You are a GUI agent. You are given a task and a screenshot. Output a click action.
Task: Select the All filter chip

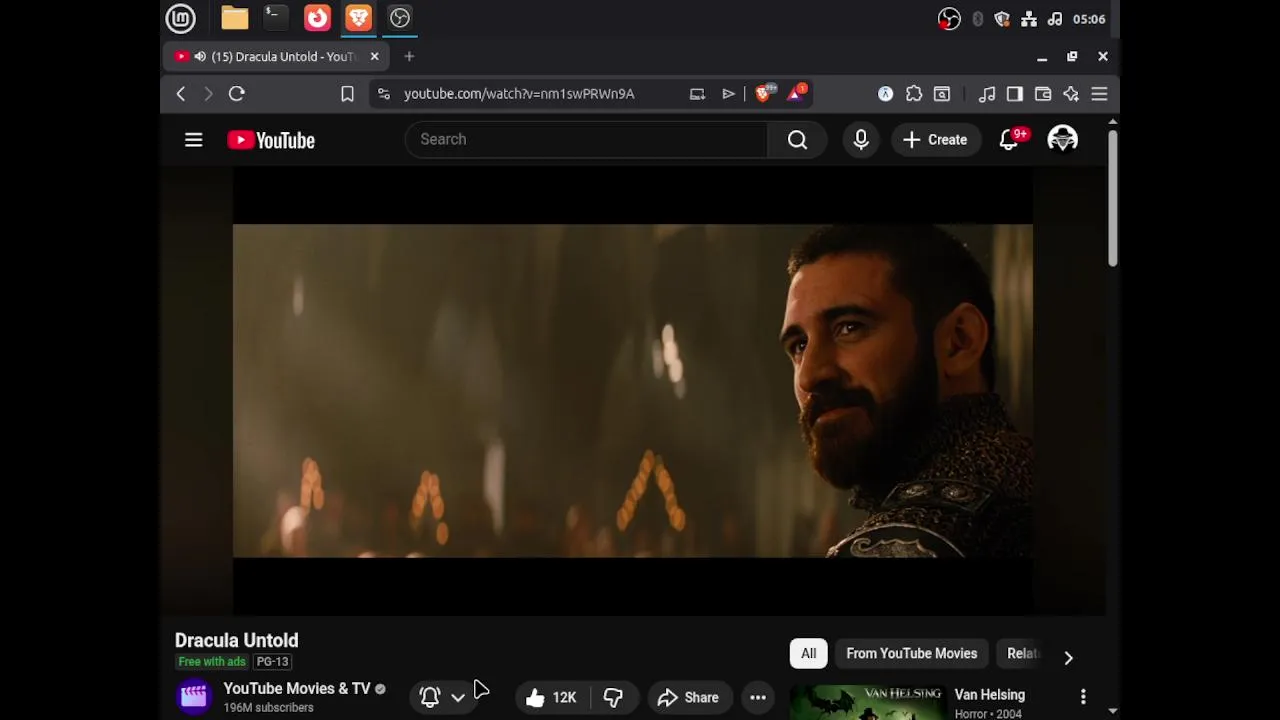tap(808, 654)
